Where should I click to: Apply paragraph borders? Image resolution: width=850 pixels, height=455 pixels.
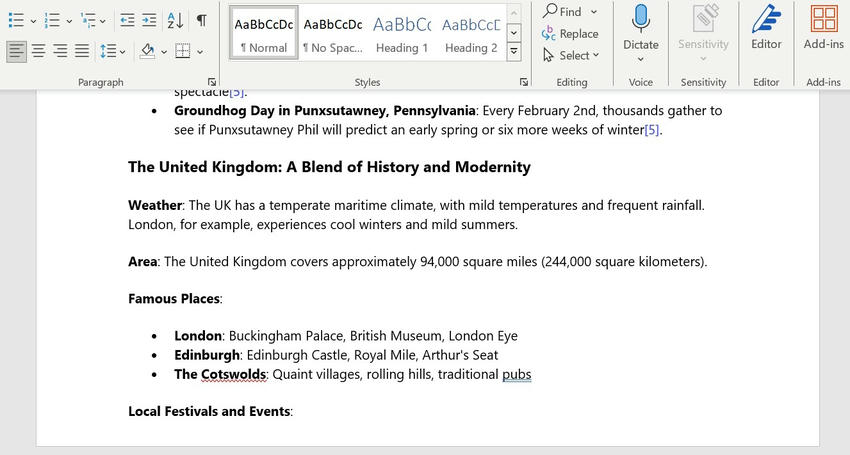pyautogui.click(x=183, y=52)
